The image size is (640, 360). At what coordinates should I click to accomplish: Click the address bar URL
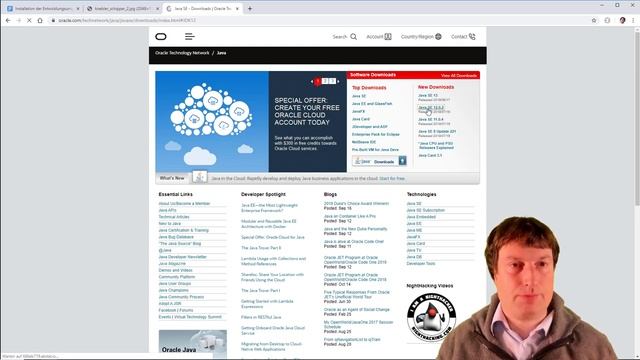coord(127,20)
